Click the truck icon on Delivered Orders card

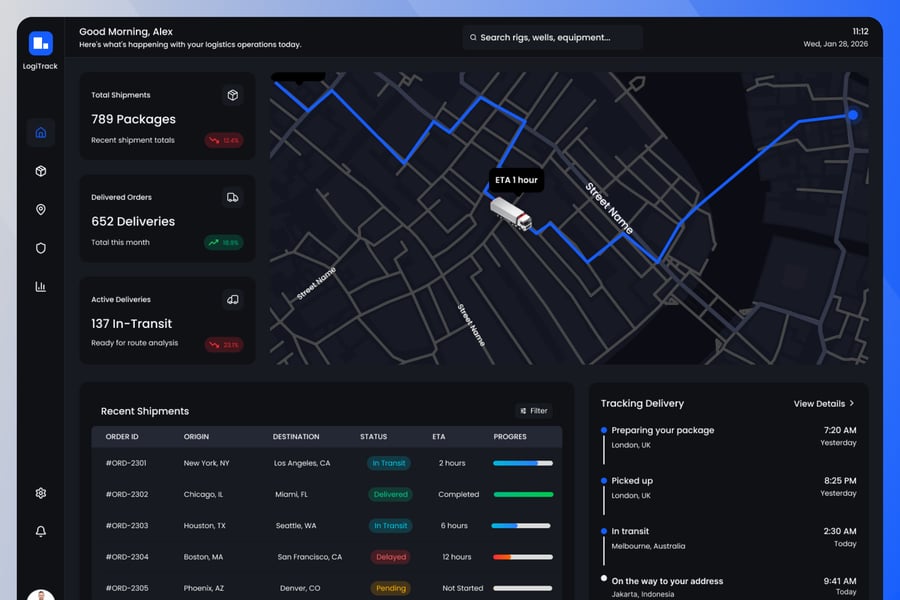click(232, 198)
